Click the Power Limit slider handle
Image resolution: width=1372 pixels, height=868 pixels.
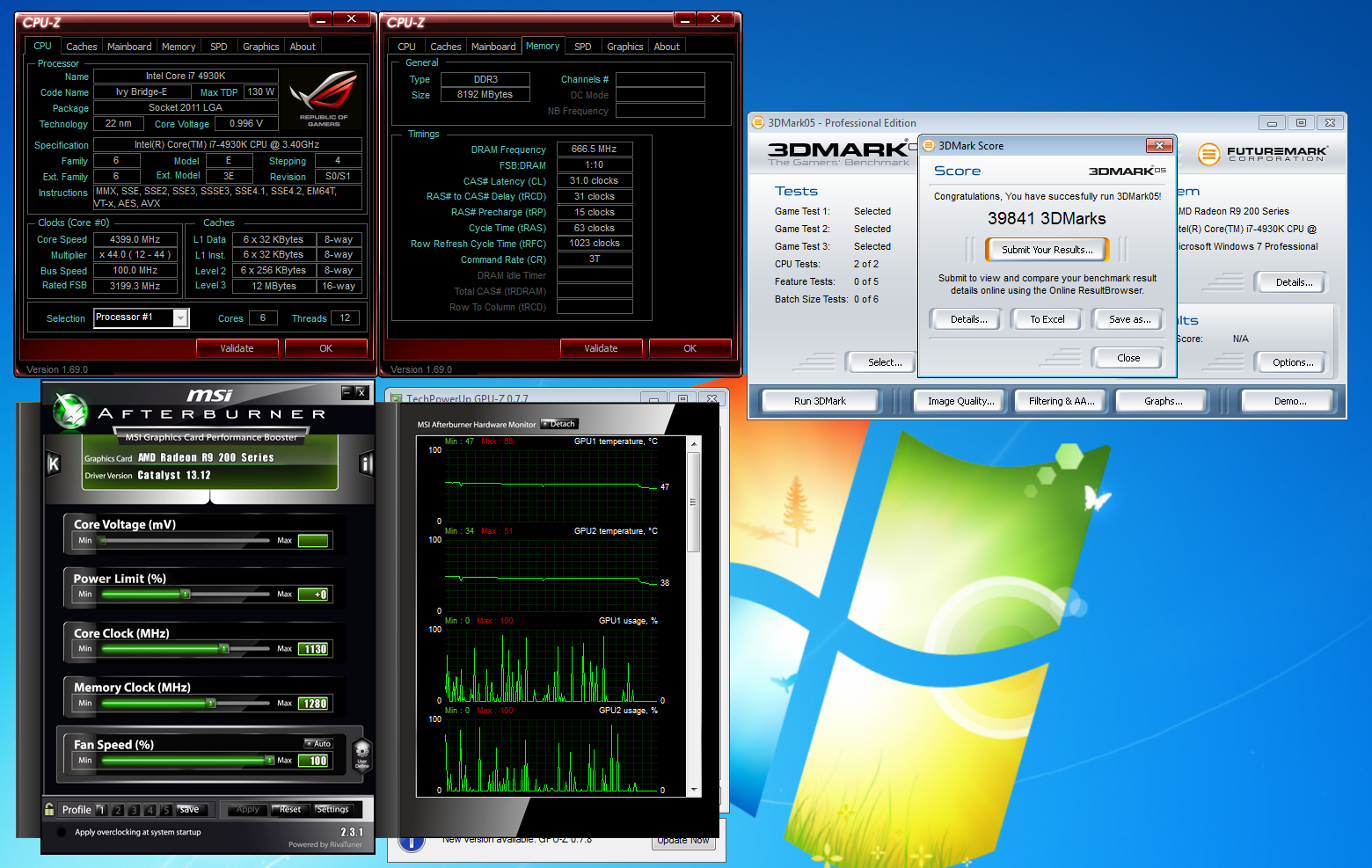point(186,594)
